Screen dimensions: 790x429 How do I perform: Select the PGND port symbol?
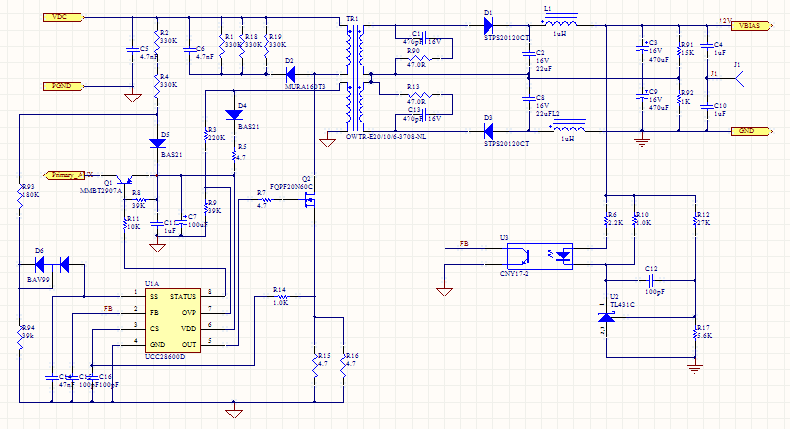pyautogui.click(x=63, y=86)
